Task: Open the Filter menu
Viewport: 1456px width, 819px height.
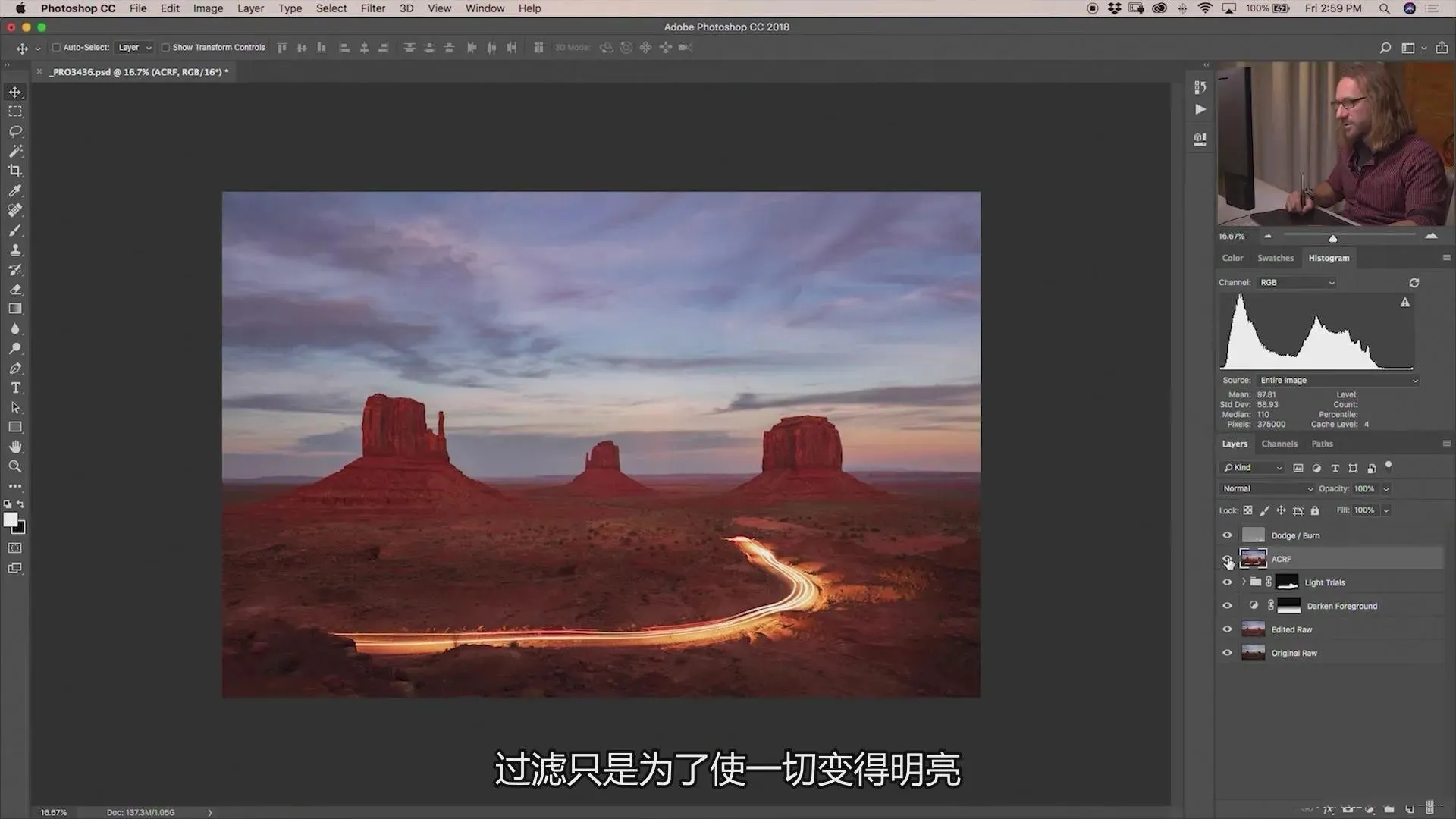Action: [x=372, y=8]
